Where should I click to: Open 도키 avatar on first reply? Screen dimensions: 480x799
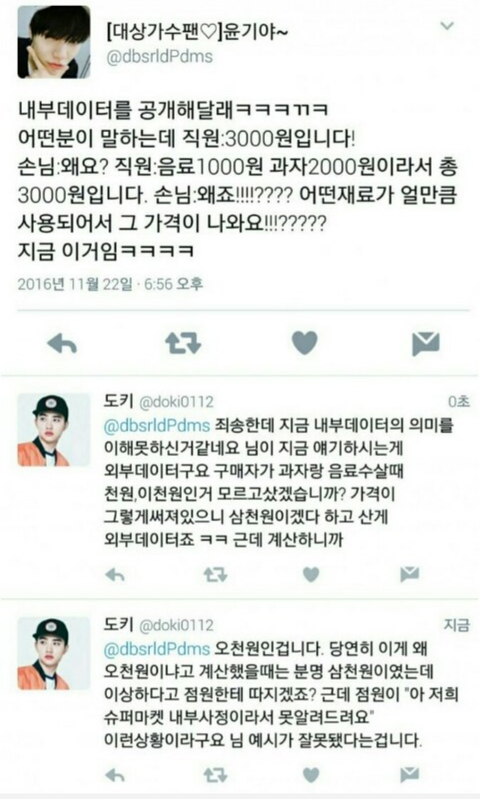[54, 430]
